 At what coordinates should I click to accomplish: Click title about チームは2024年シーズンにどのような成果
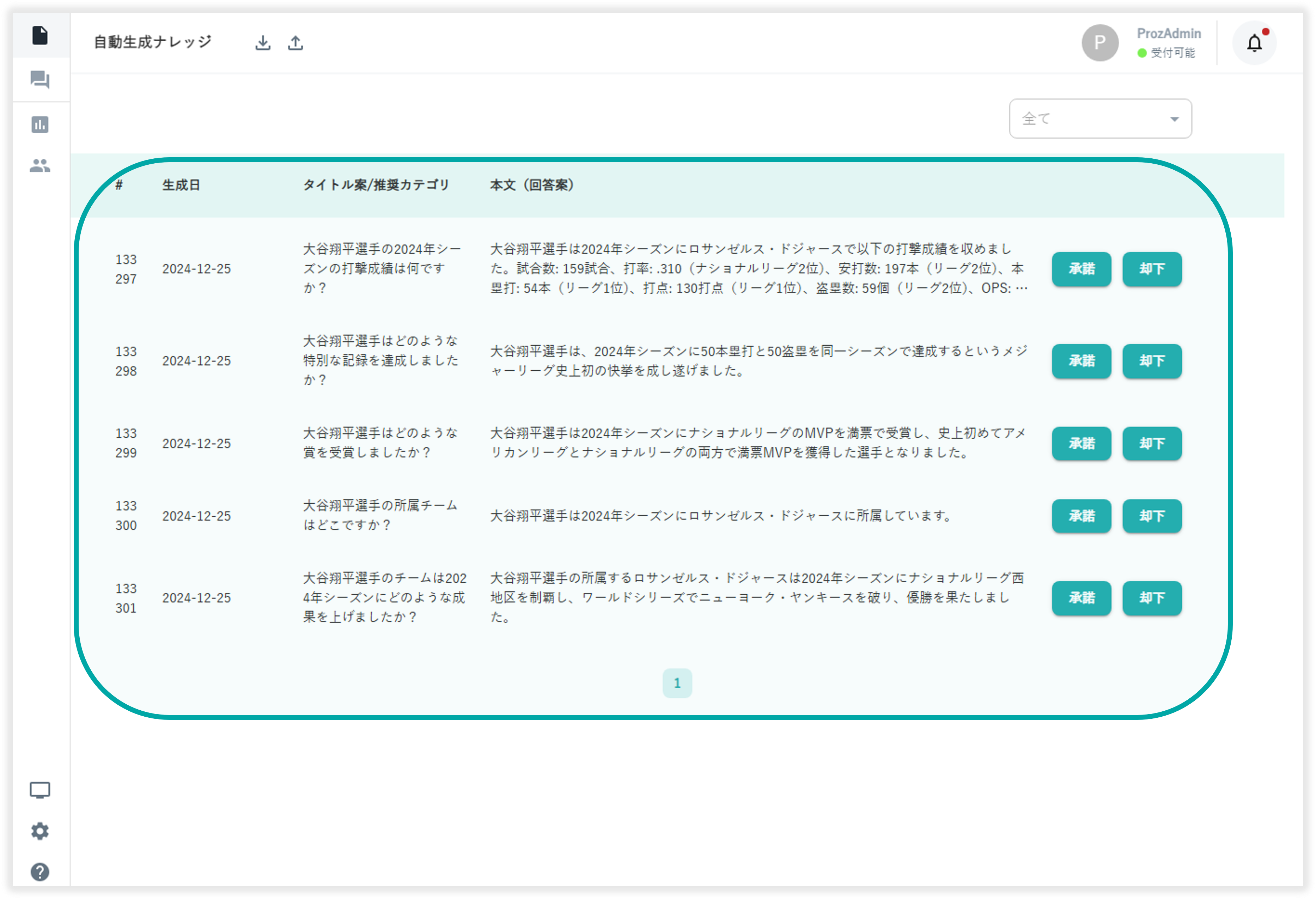tap(385, 598)
